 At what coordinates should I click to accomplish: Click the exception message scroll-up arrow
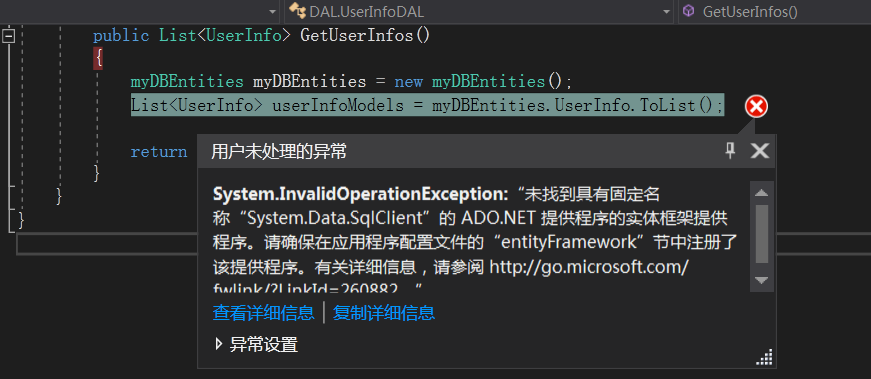pyautogui.click(x=762, y=192)
